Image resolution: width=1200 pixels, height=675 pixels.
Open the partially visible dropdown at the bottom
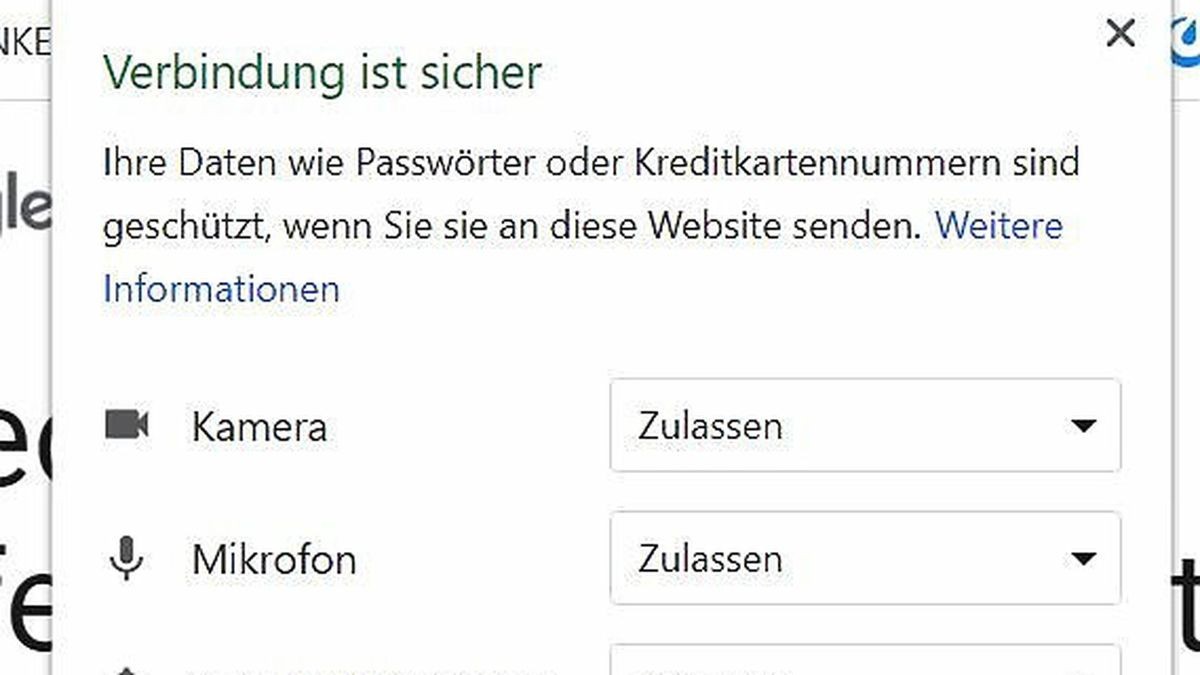coord(865,668)
